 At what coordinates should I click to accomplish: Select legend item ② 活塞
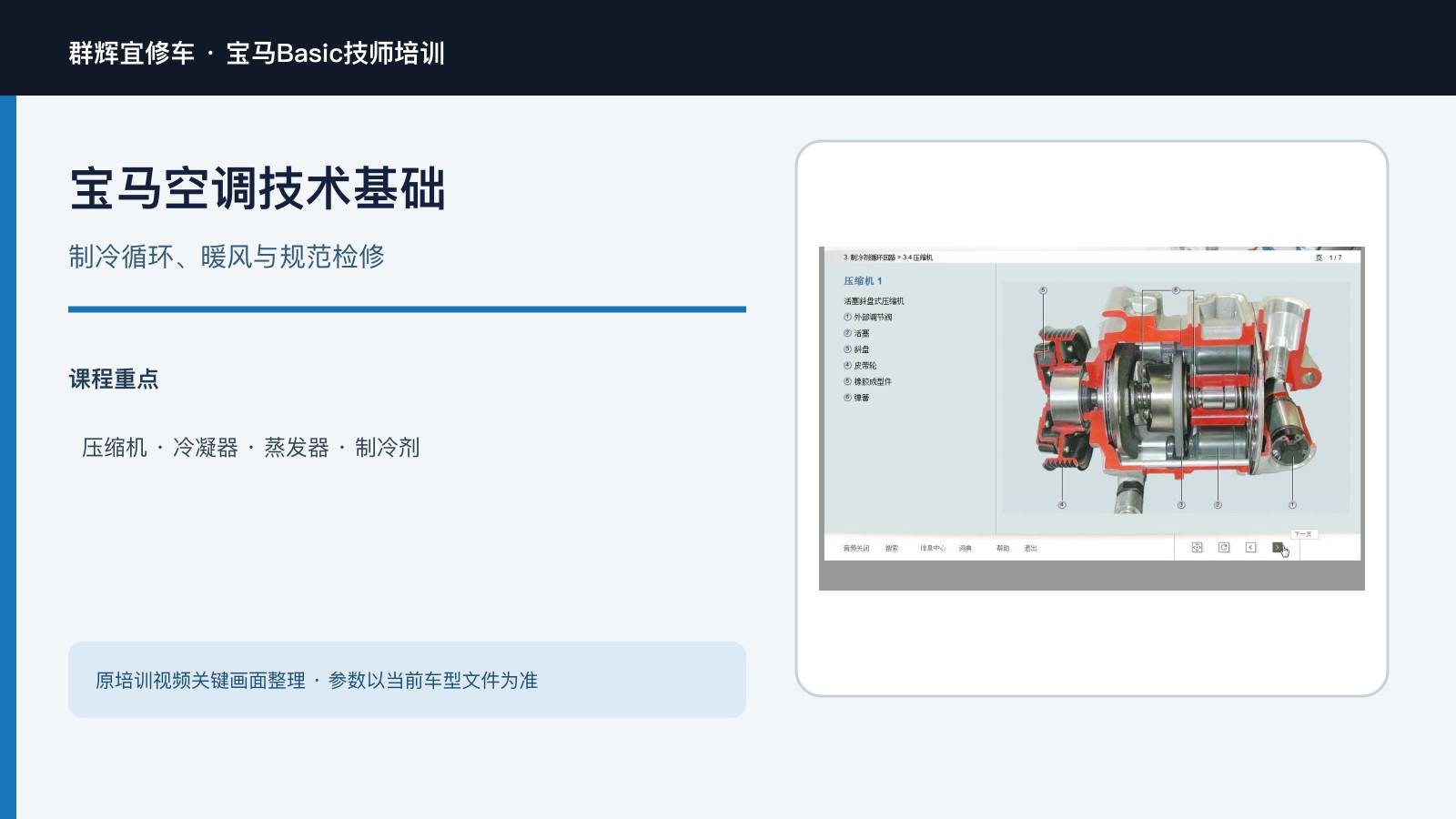click(856, 334)
